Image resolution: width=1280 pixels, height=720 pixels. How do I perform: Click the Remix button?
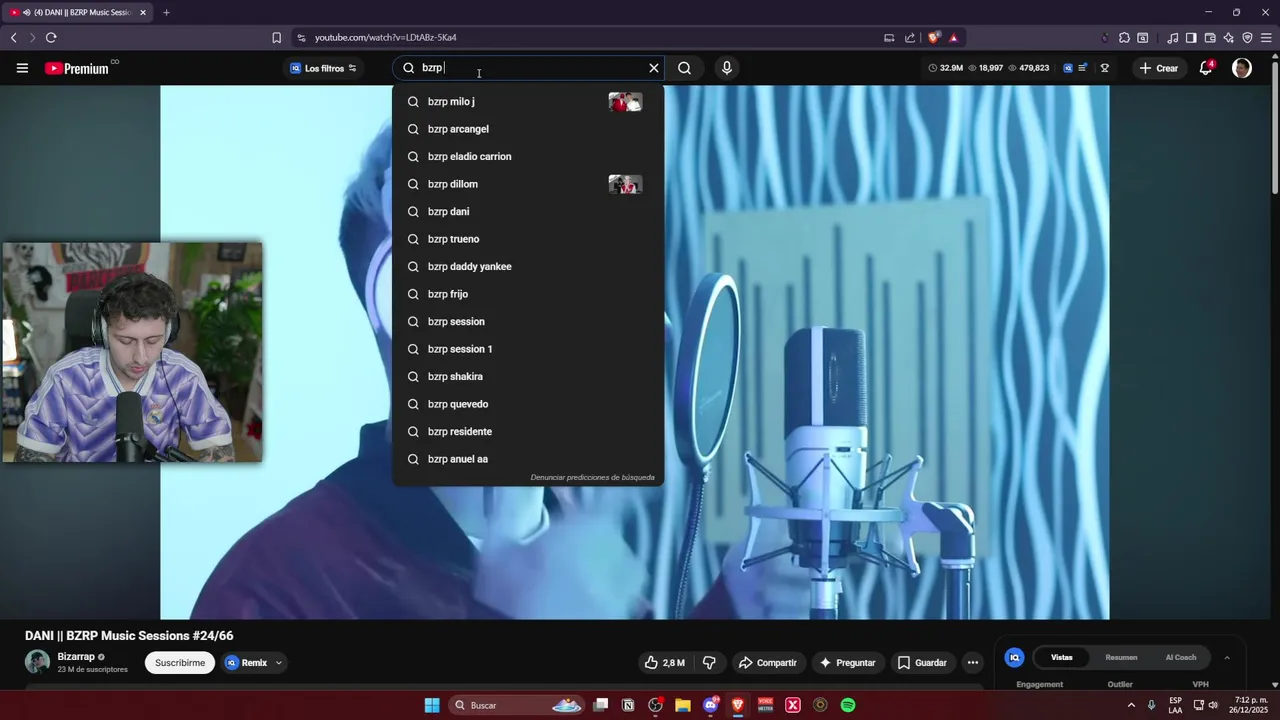[246, 663]
